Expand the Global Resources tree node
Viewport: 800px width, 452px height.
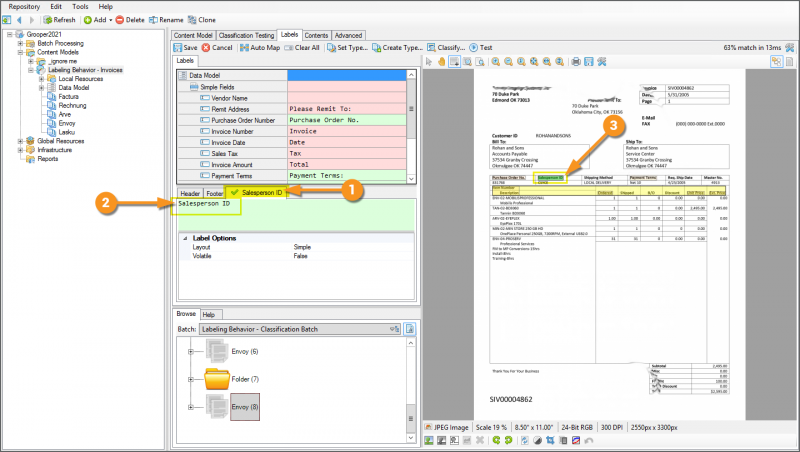(18, 141)
